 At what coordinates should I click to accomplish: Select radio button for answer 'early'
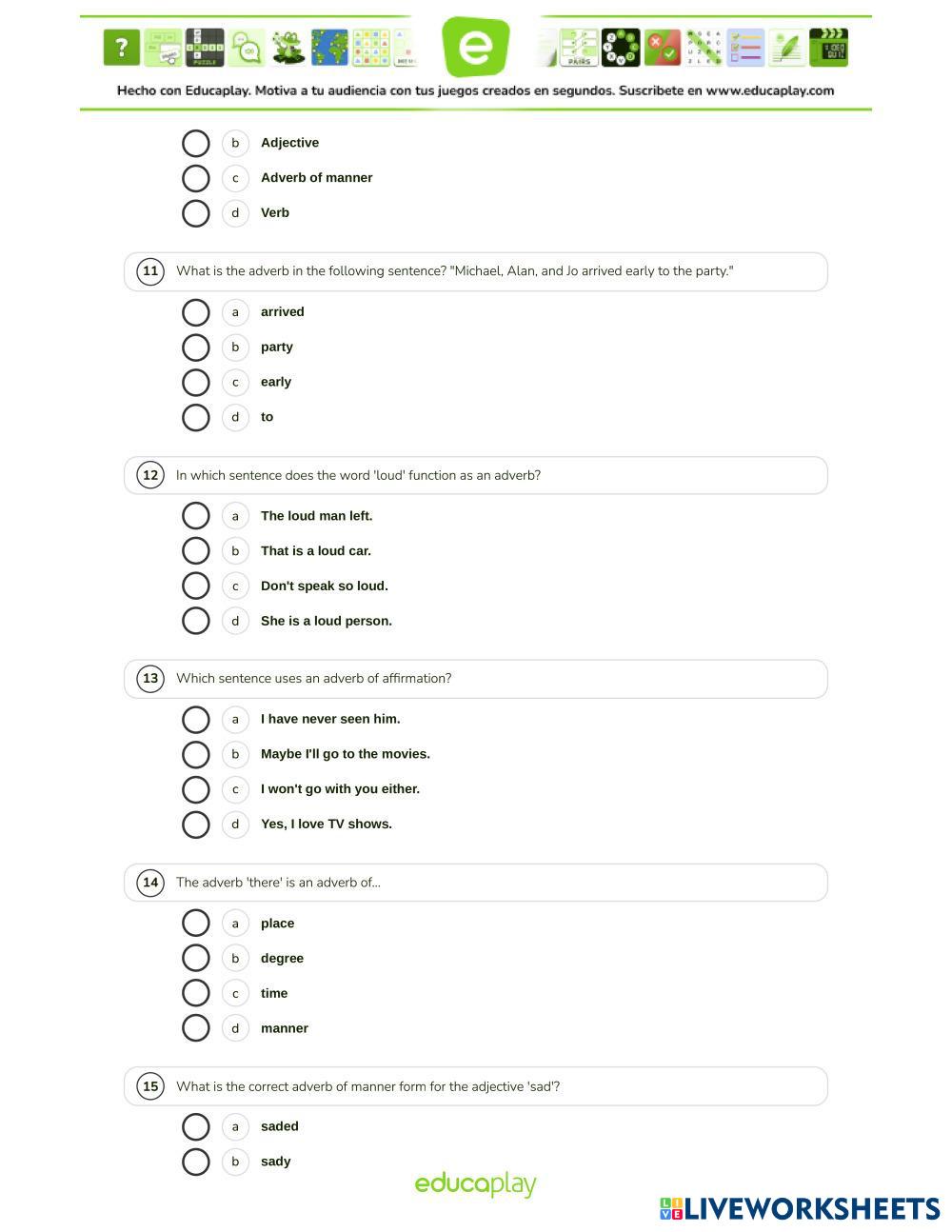click(195, 383)
